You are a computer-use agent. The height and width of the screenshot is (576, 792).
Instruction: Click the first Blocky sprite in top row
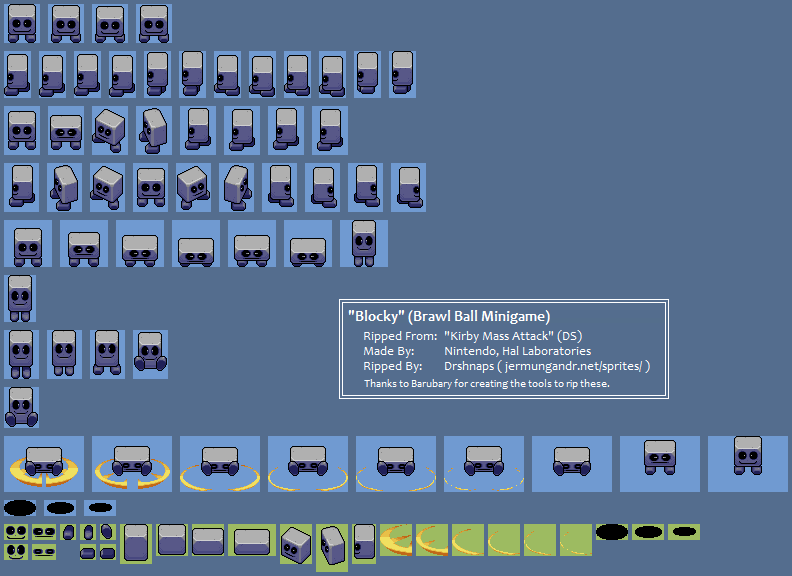(22, 23)
